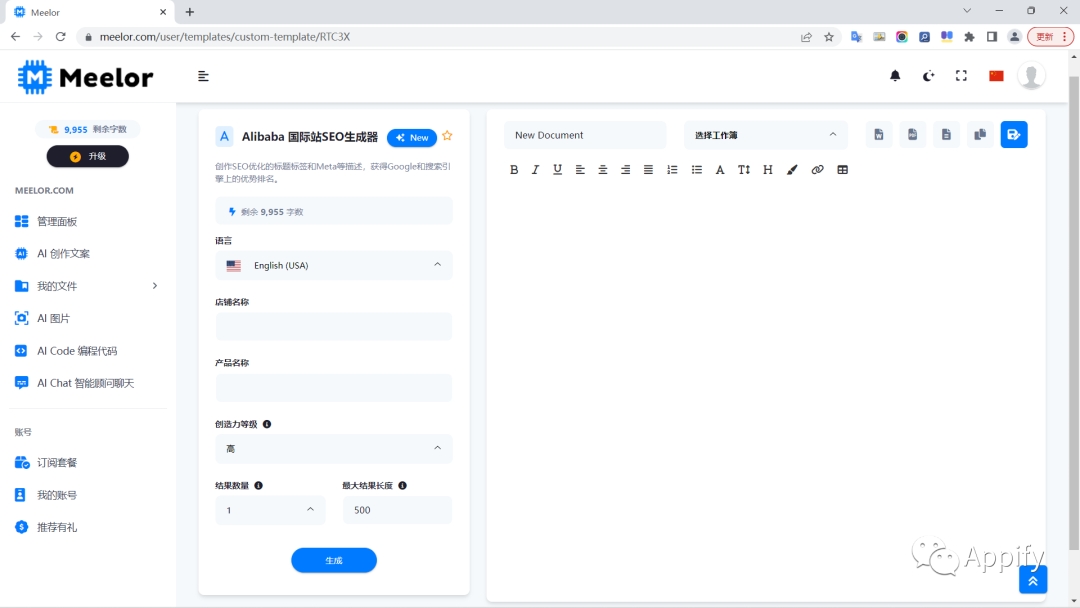1080x608 pixels.
Task: Open the 创造力等级 creativity dropdown
Action: point(333,449)
